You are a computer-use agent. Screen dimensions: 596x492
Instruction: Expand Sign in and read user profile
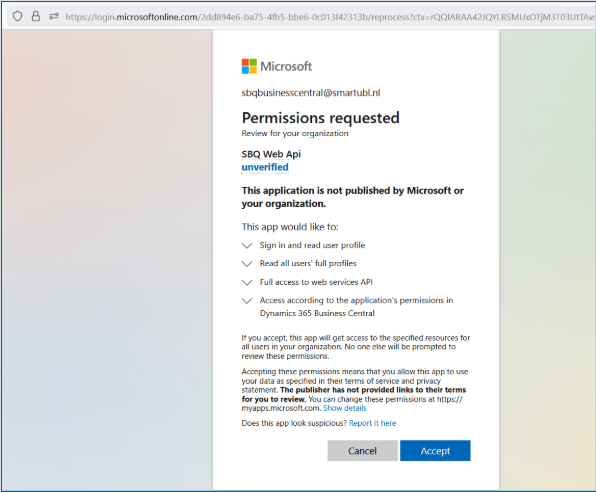tap(247, 246)
